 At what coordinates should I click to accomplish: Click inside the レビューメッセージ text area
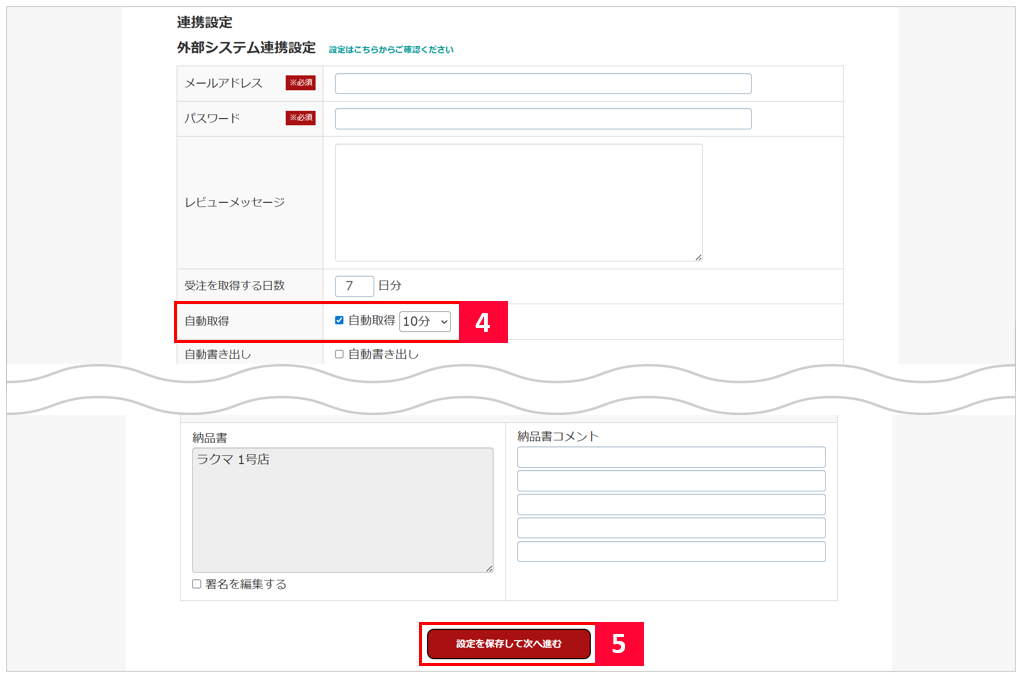pyautogui.click(x=518, y=202)
